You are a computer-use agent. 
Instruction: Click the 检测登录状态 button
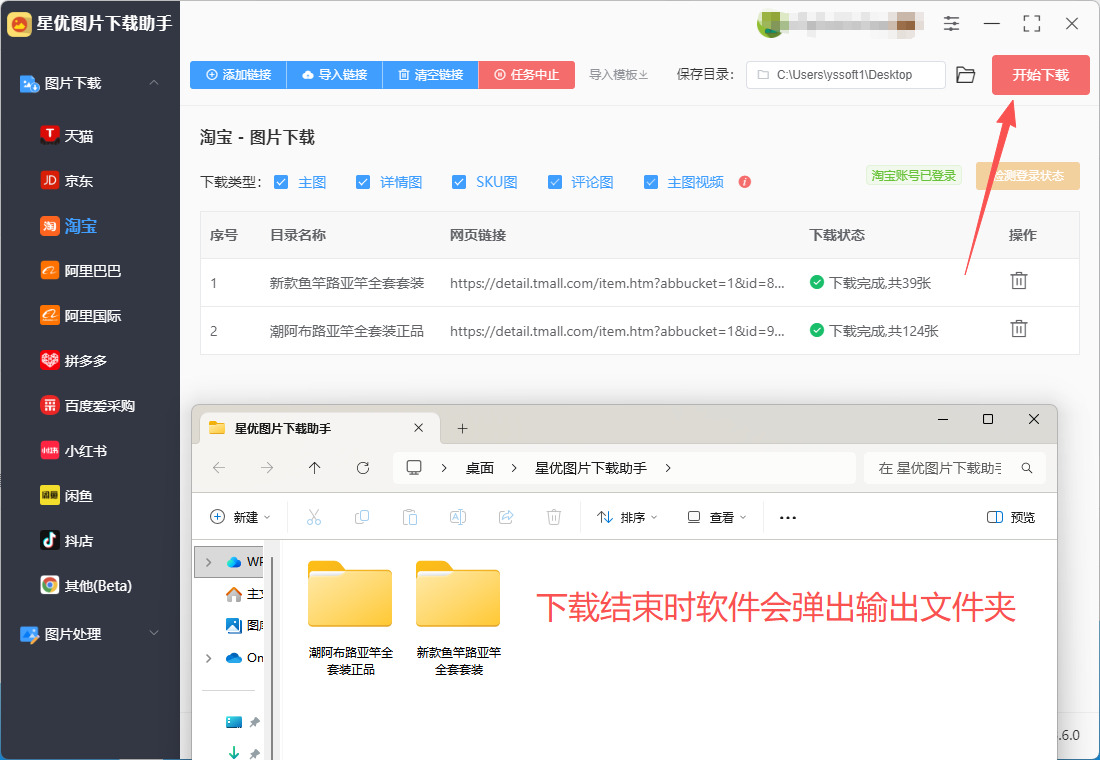point(1028,175)
